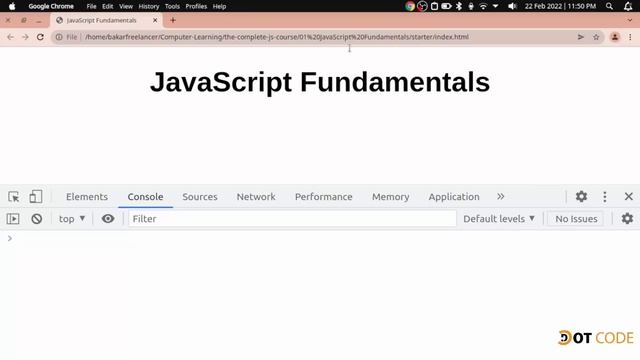This screenshot has height=360, width=640.
Task: Open the History menu
Action: point(149,6)
